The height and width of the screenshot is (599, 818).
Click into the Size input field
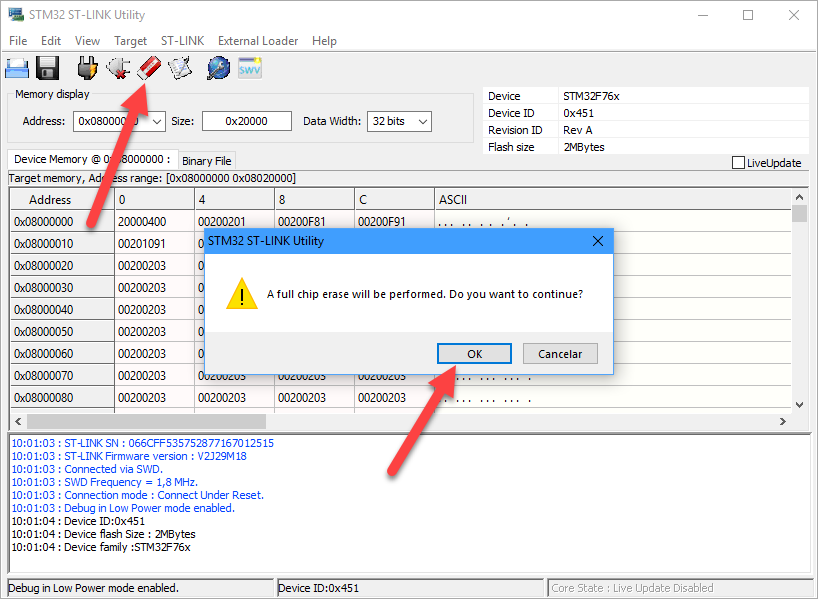[247, 121]
